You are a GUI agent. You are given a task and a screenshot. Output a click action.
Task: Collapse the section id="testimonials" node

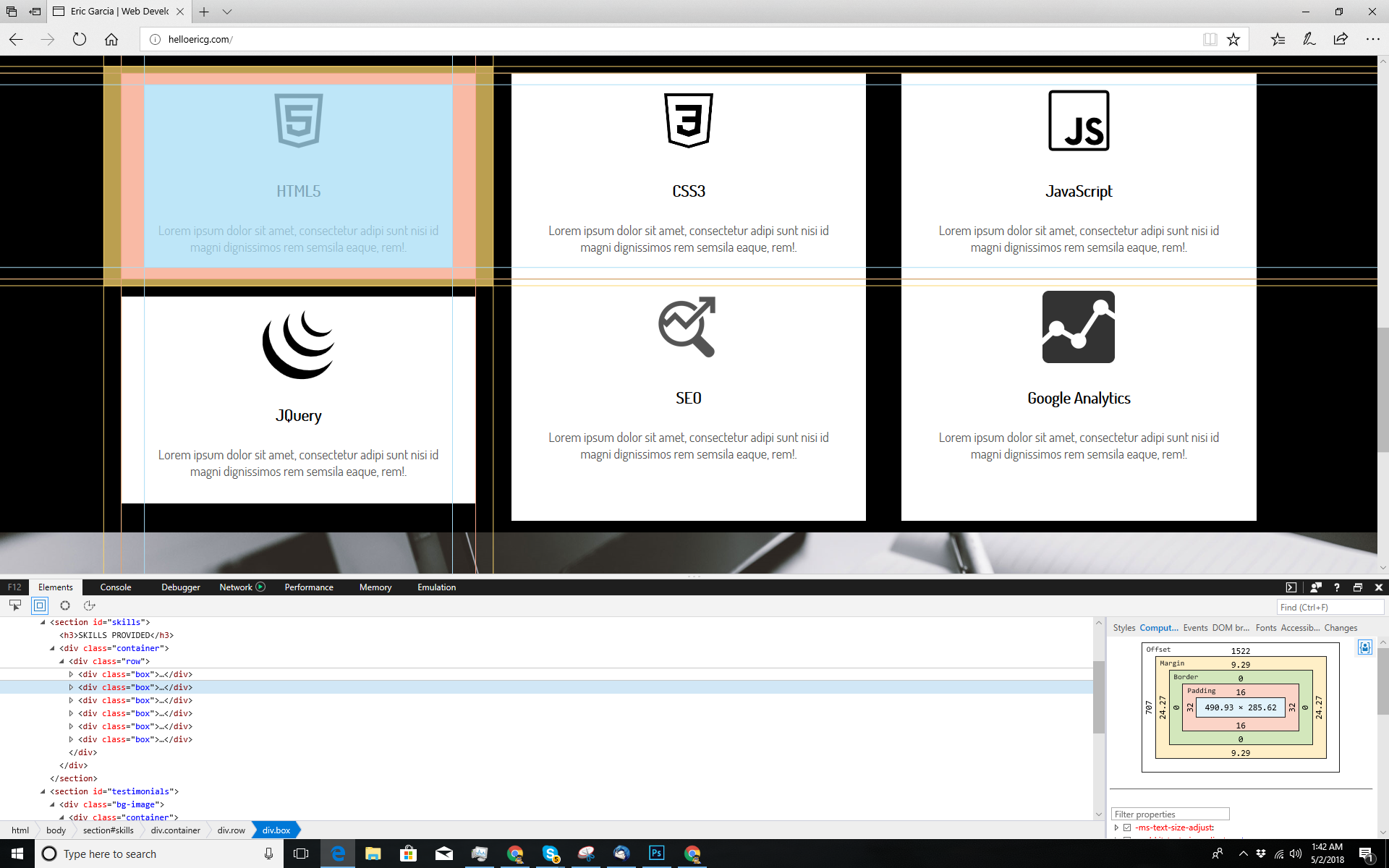click(43, 791)
